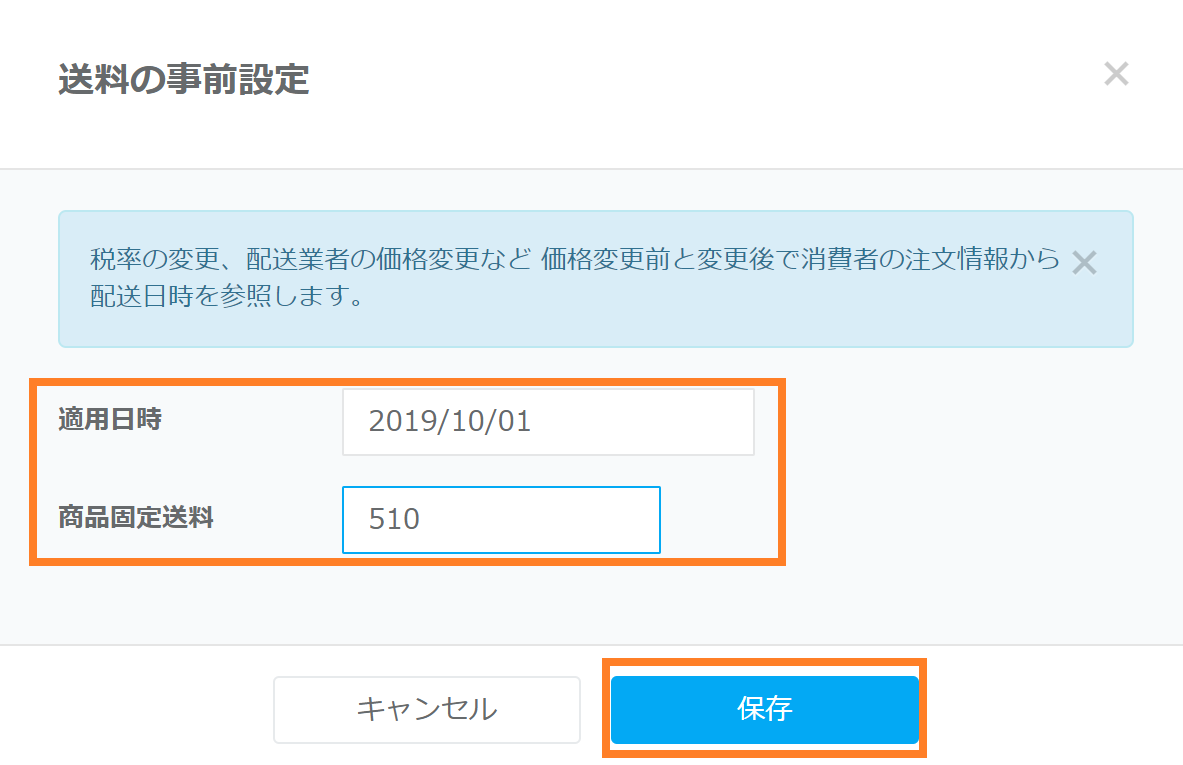The height and width of the screenshot is (765, 1183).
Task: Place cursor on the 510 fee value
Action: pyautogui.click(x=394, y=520)
